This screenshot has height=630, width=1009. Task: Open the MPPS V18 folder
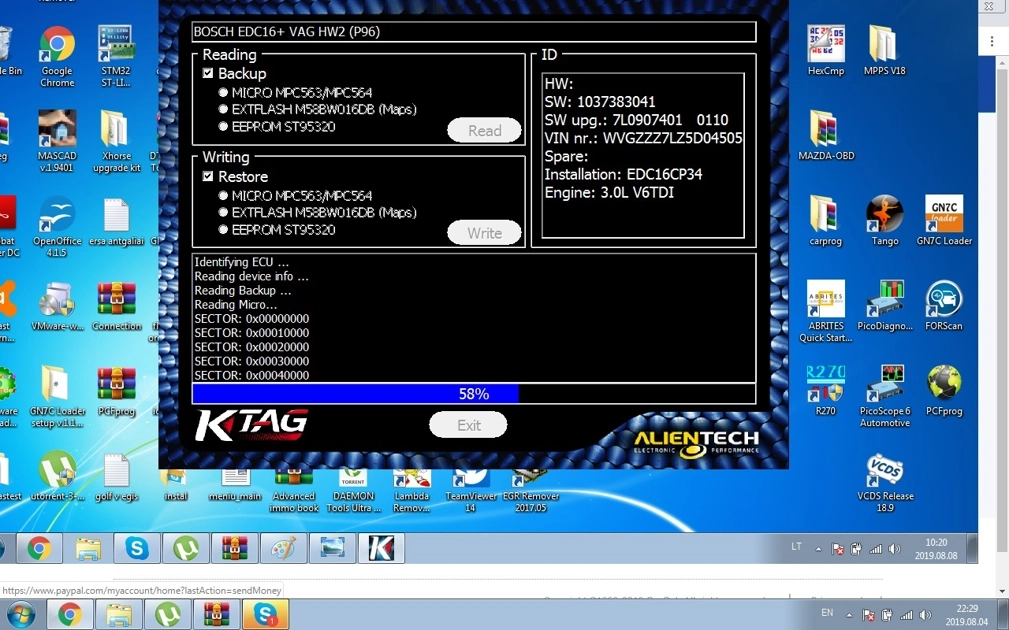pyautogui.click(x=884, y=50)
